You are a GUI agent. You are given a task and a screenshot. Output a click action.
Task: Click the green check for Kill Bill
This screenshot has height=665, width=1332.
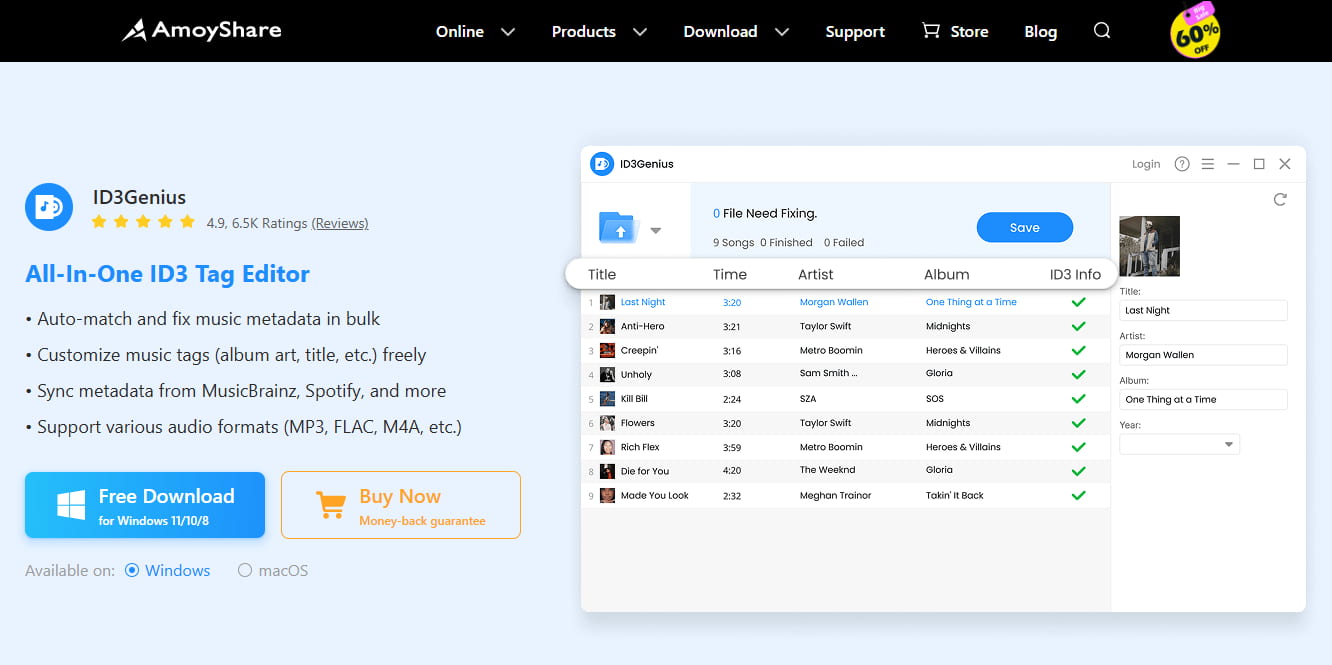click(1078, 398)
